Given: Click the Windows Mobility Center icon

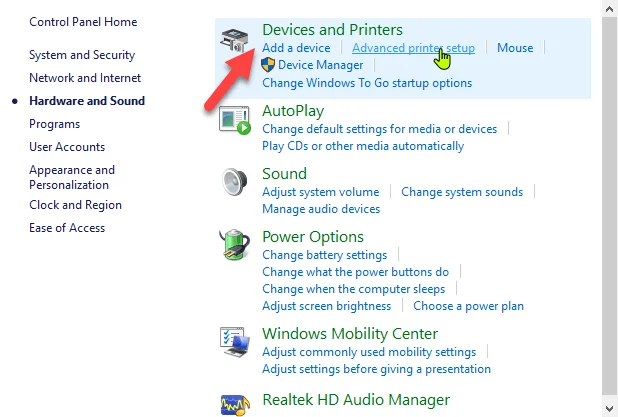Looking at the screenshot, I should coord(235,342).
